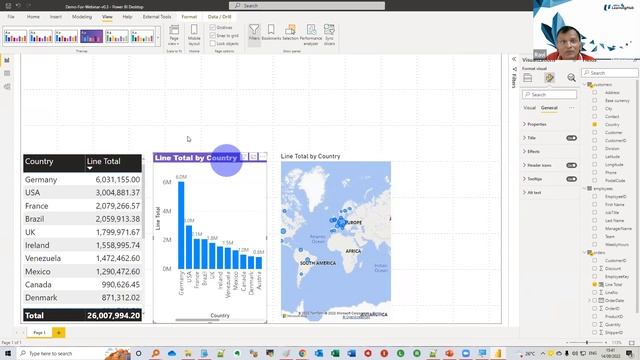Image resolution: width=640 pixels, height=360 pixels.
Task: Click the add new page button
Action: 58,333
